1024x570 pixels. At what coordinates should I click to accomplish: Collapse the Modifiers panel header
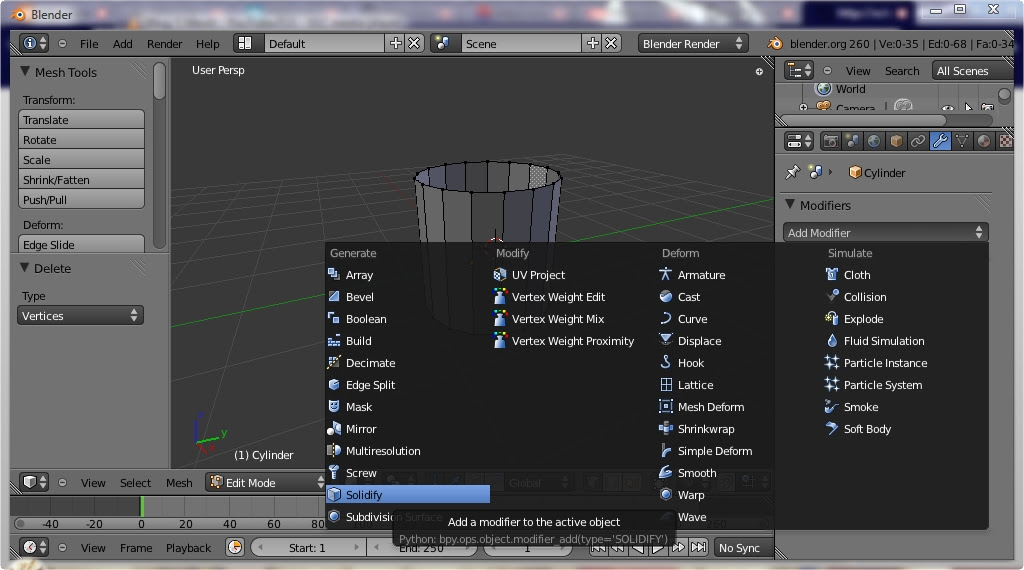coord(825,205)
